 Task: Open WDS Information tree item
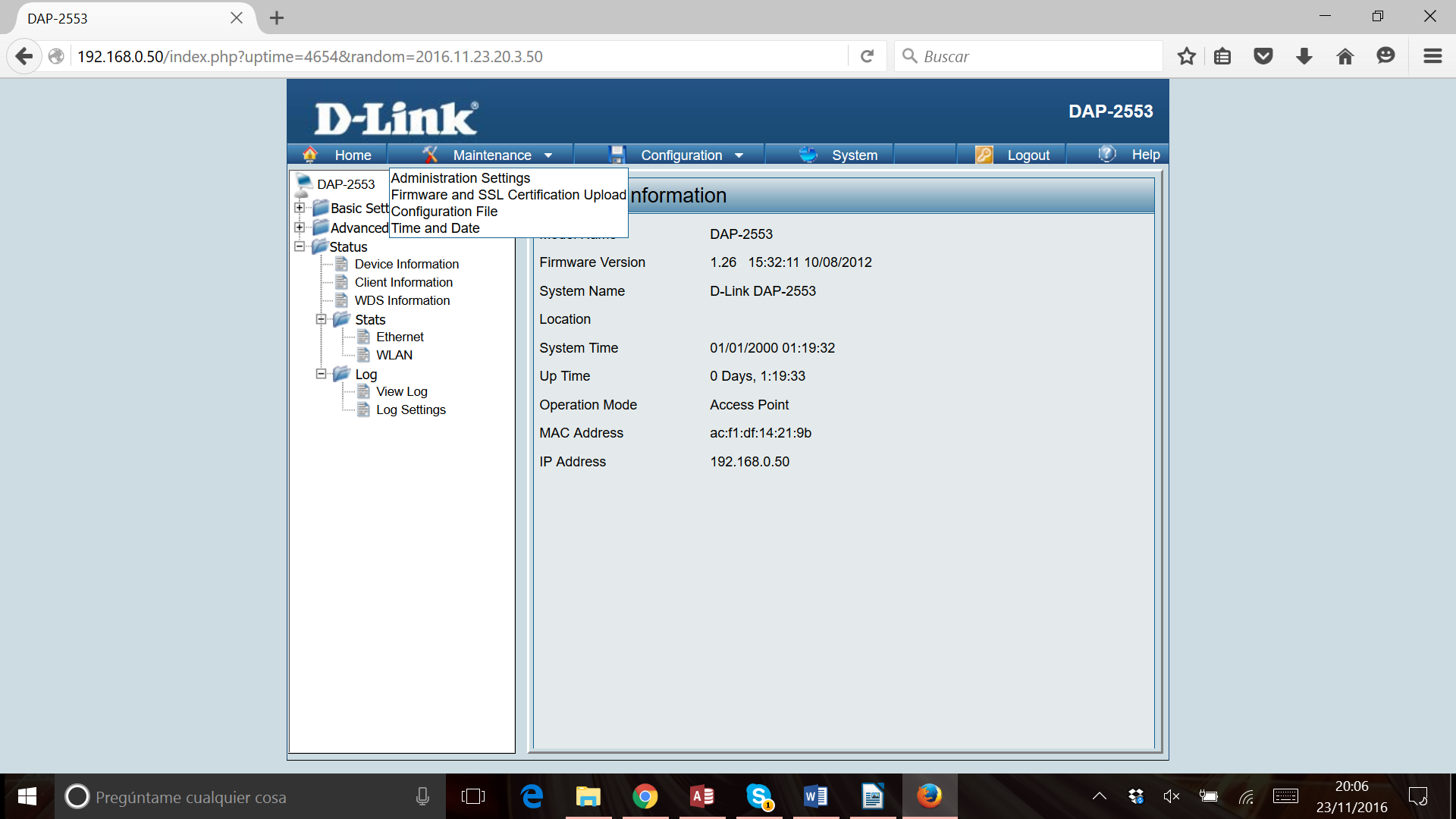[402, 300]
